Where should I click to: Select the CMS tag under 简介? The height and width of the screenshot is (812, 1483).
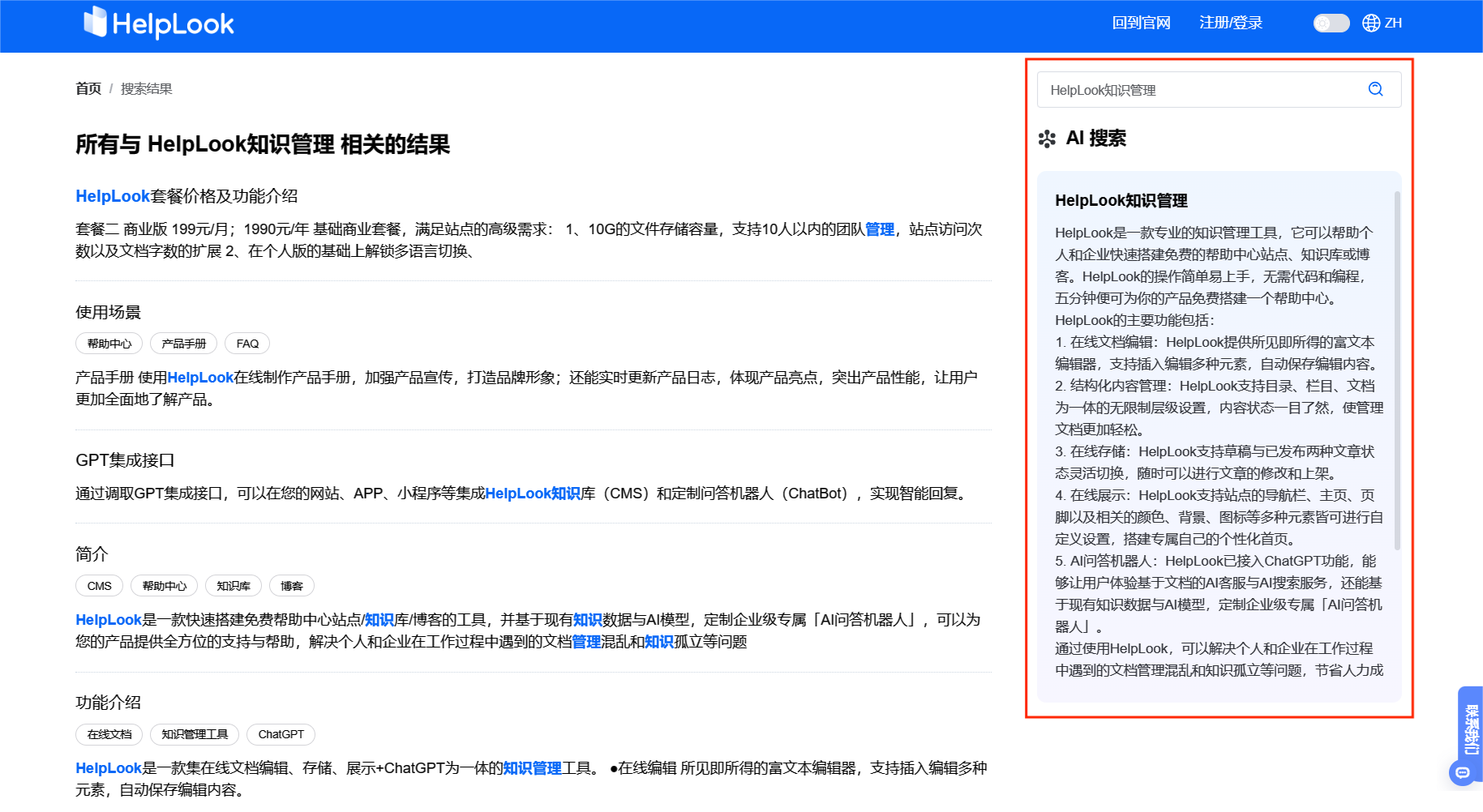98,585
